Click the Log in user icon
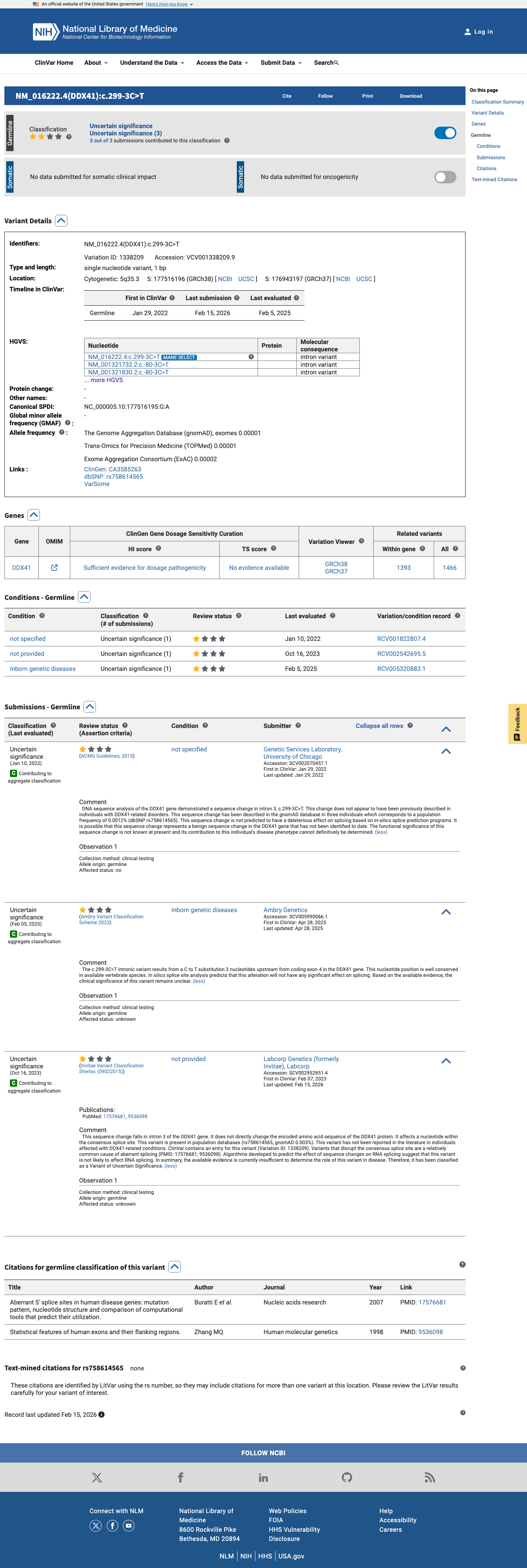527x1568 pixels. click(467, 31)
